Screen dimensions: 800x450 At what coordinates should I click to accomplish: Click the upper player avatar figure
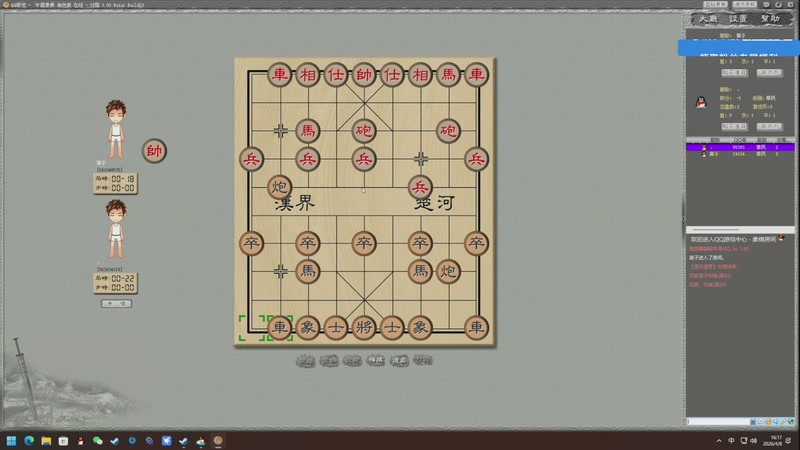coord(116,129)
